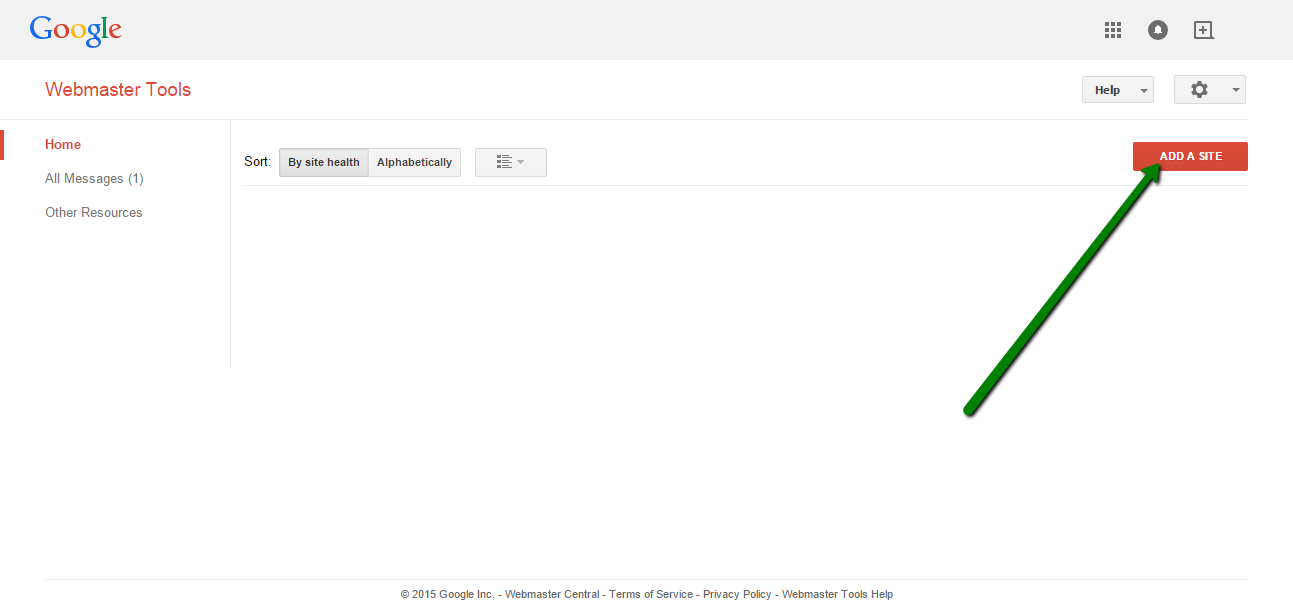
Task: Click the share plus box icon
Action: [x=1204, y=30]
